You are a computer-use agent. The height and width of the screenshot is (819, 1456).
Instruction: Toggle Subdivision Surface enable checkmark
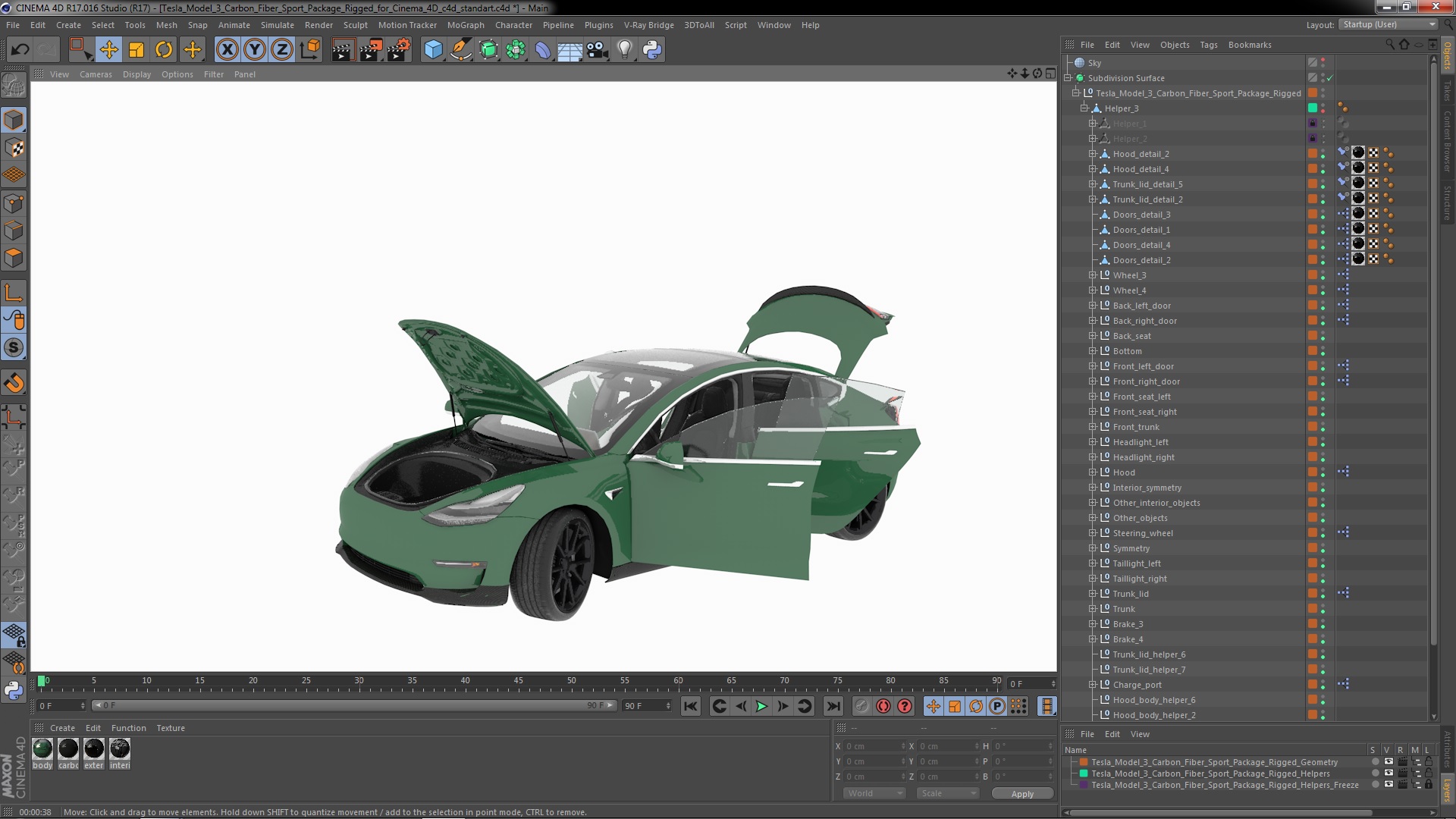click(x=1330, y=78)
